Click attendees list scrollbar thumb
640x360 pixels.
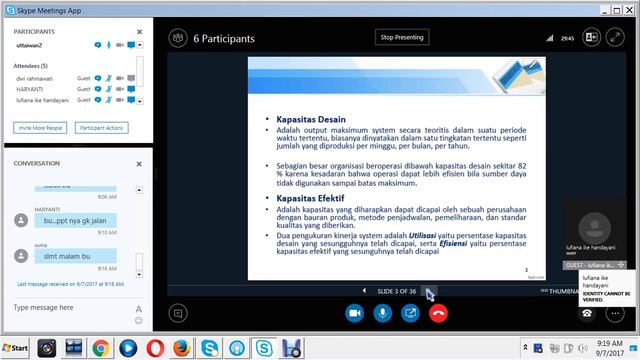(140, 71)
